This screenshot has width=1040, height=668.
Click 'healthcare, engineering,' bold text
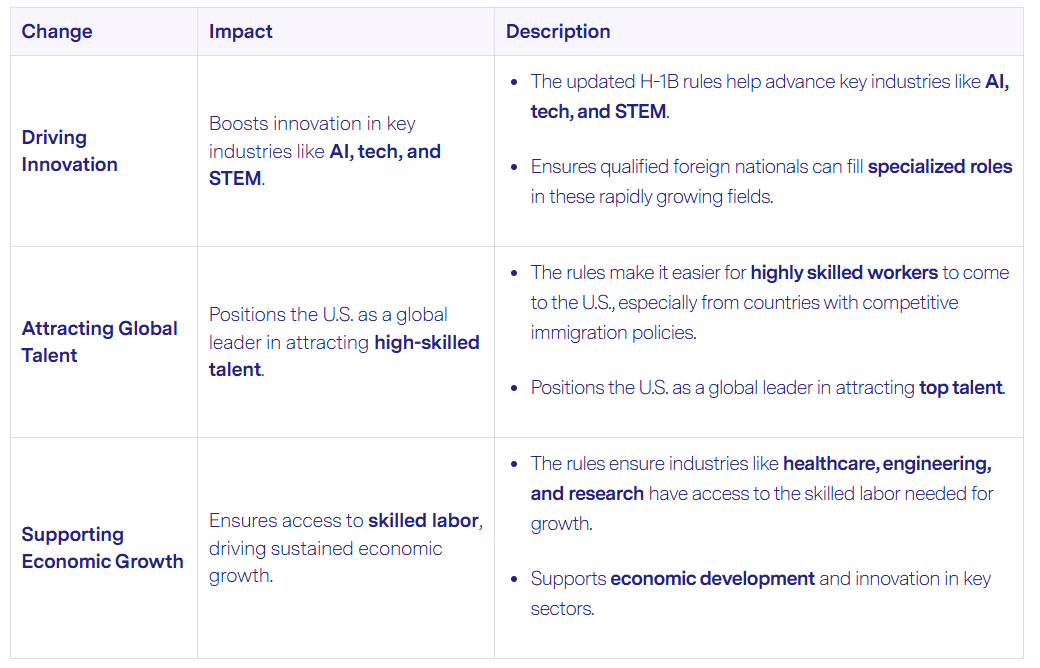[887, 464]
